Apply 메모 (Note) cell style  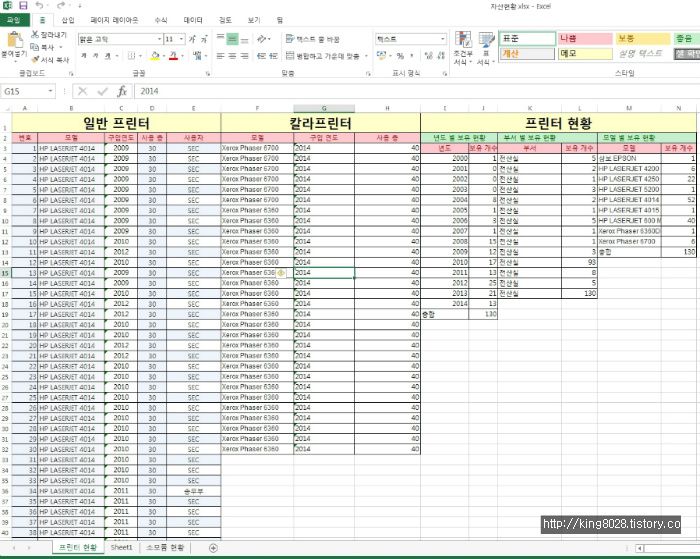(585, 54)
